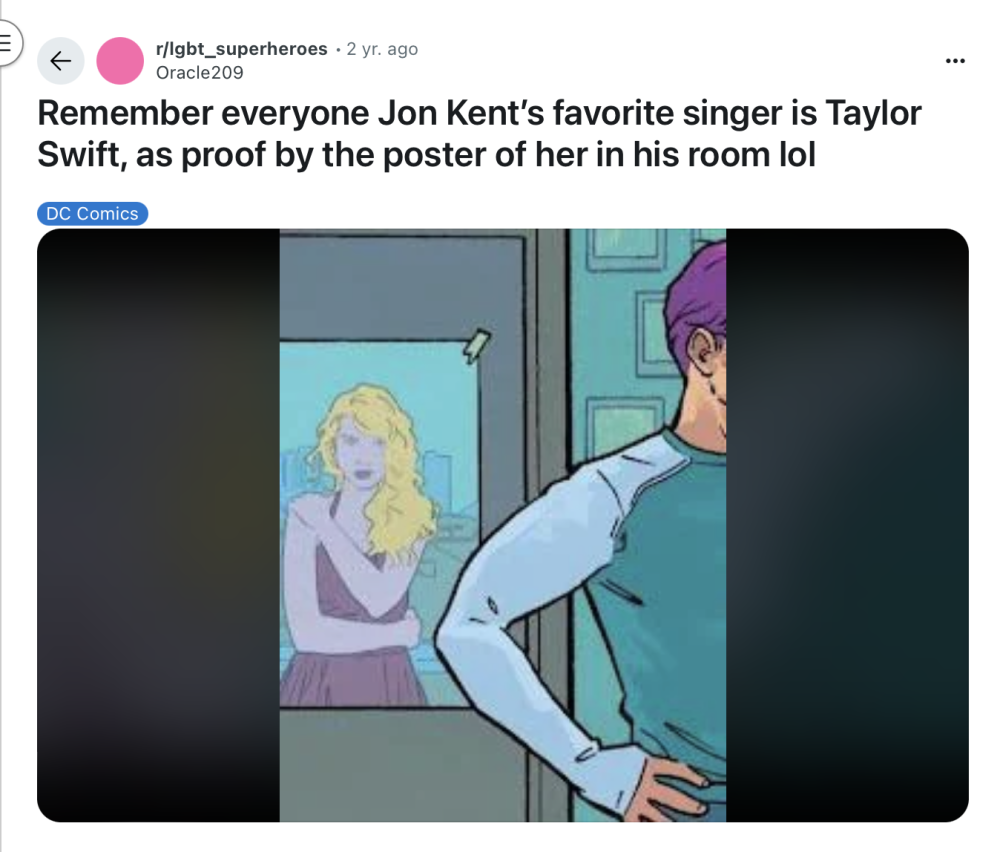Select the Oracle209 username text

tap(199, 72)
